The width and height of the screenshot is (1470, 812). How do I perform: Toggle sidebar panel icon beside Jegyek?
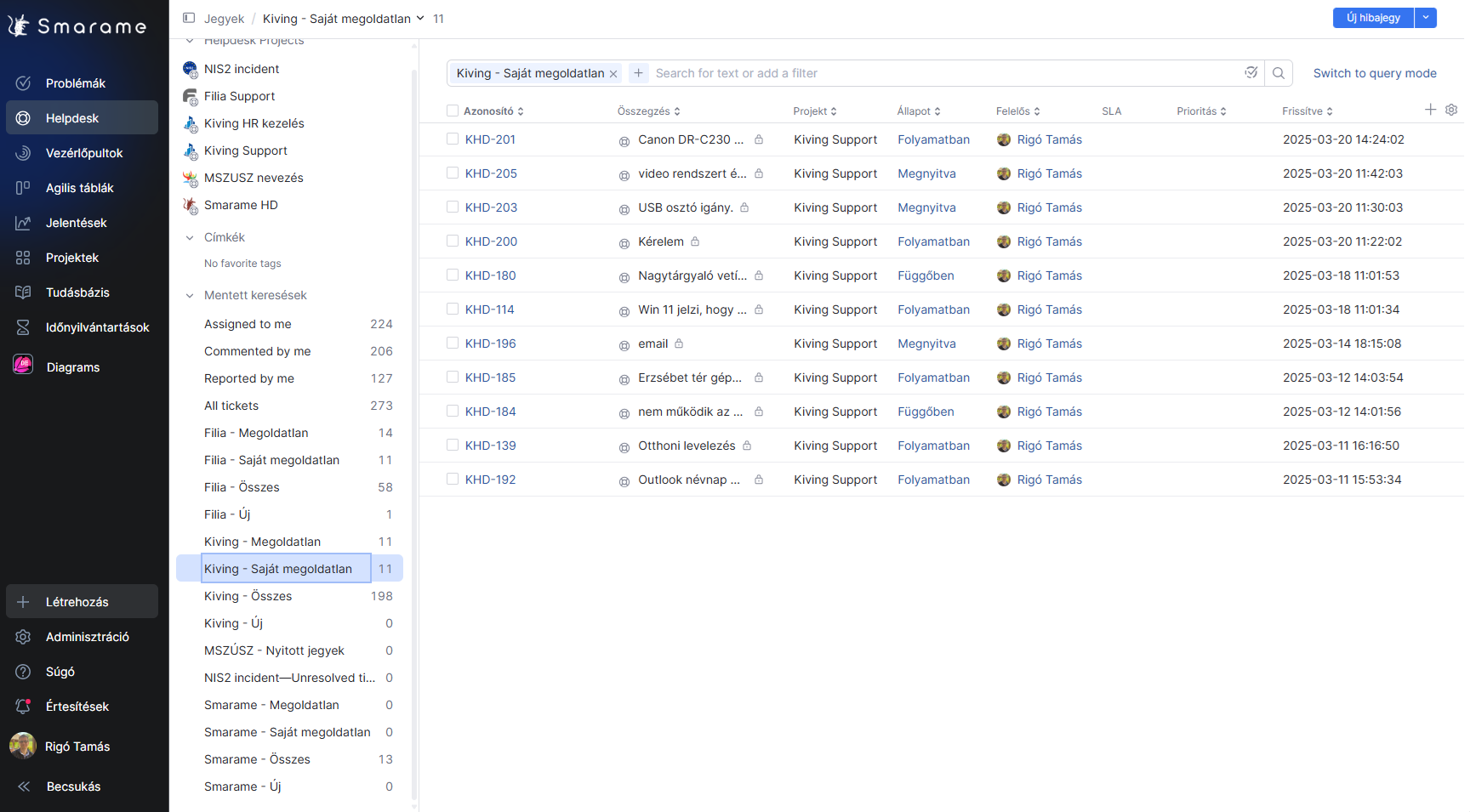[x=189, y=18]
